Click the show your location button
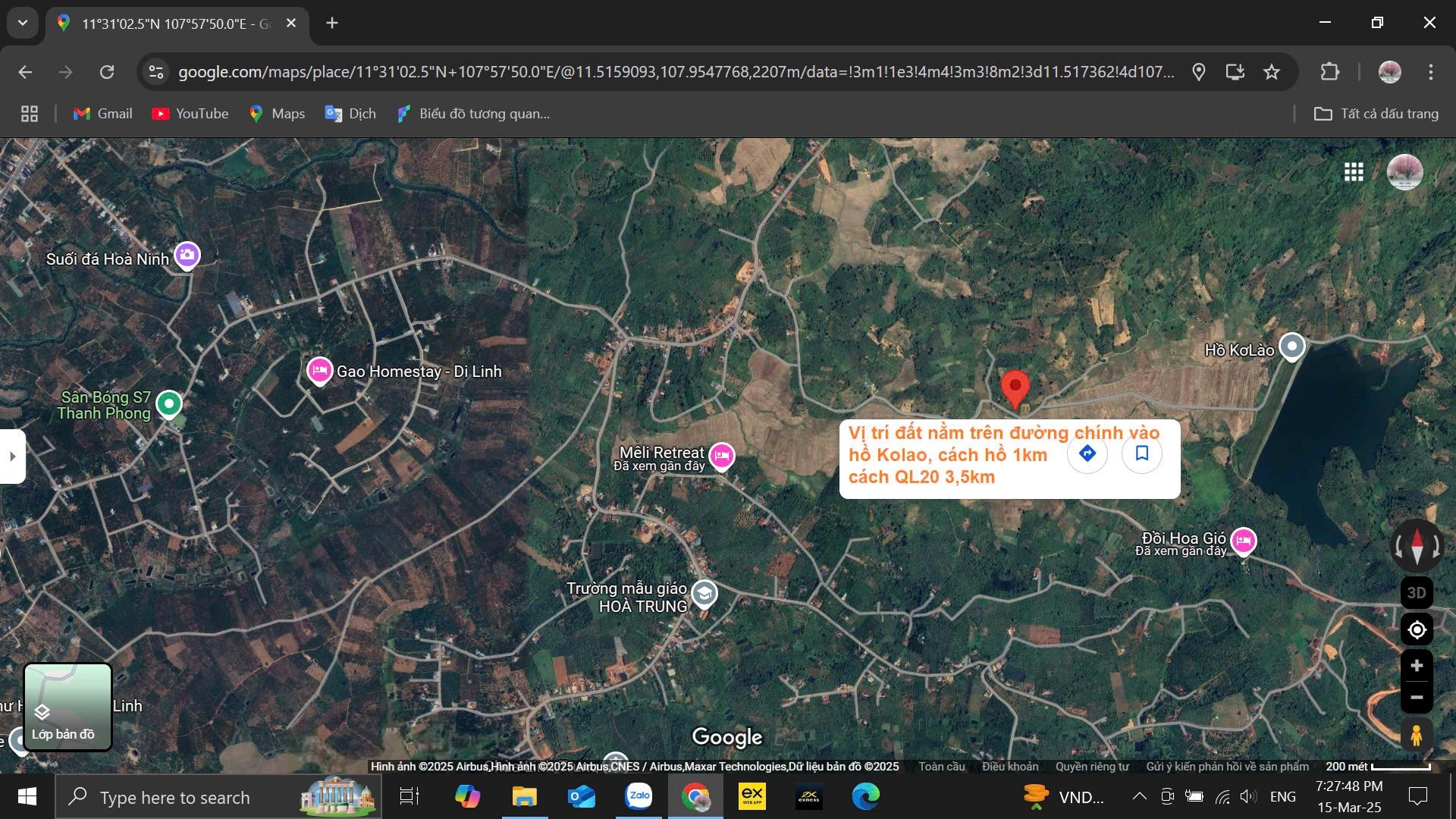The height and width of the screenshot is (819, 1456). 1416,629
